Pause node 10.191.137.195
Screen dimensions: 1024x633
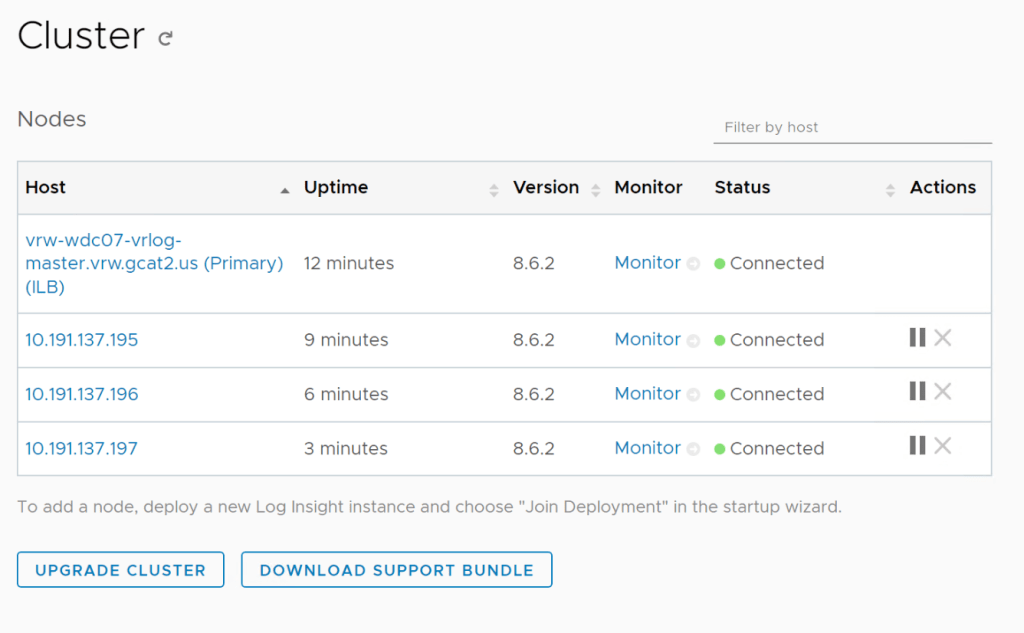point(917,338)
